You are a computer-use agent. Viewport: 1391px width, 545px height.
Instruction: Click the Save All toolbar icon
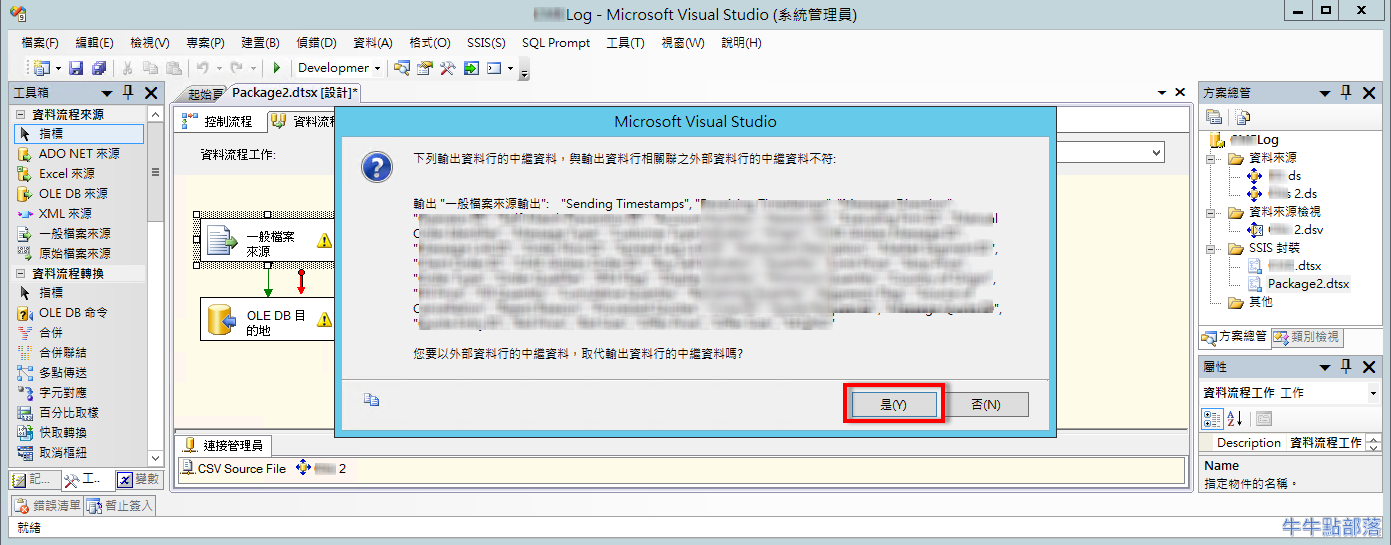coord(98,68)
